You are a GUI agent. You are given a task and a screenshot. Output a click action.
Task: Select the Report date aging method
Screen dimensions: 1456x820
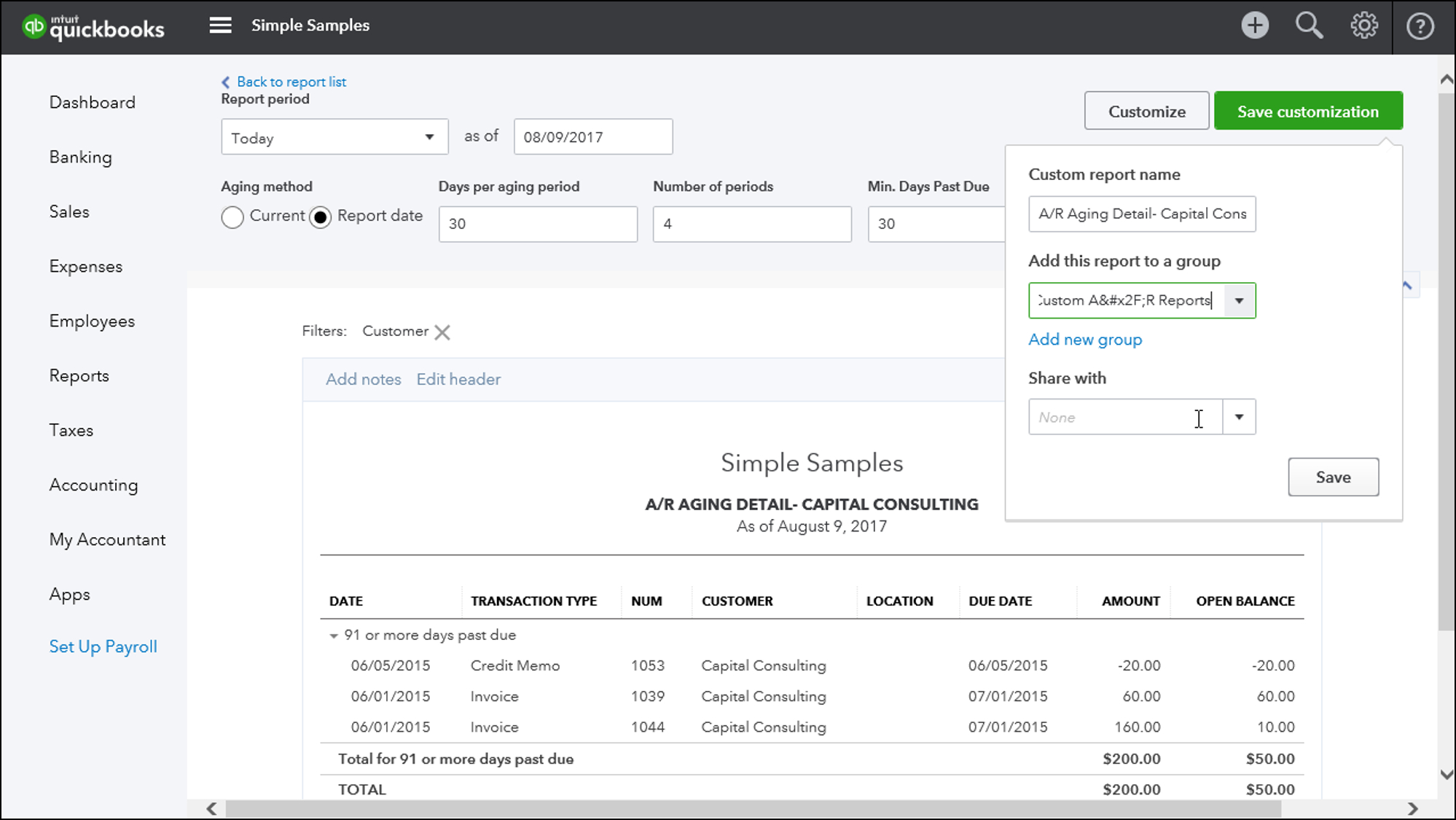click(x=320, y=216)
